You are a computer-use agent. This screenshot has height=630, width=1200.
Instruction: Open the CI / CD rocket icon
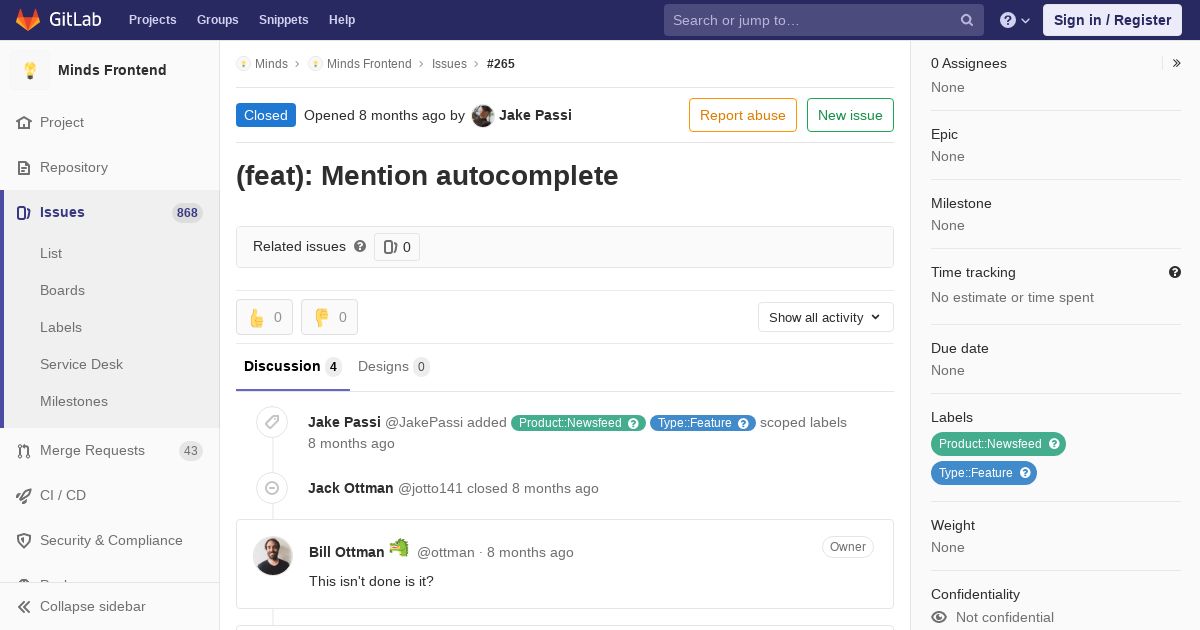(x=24, y=496)
